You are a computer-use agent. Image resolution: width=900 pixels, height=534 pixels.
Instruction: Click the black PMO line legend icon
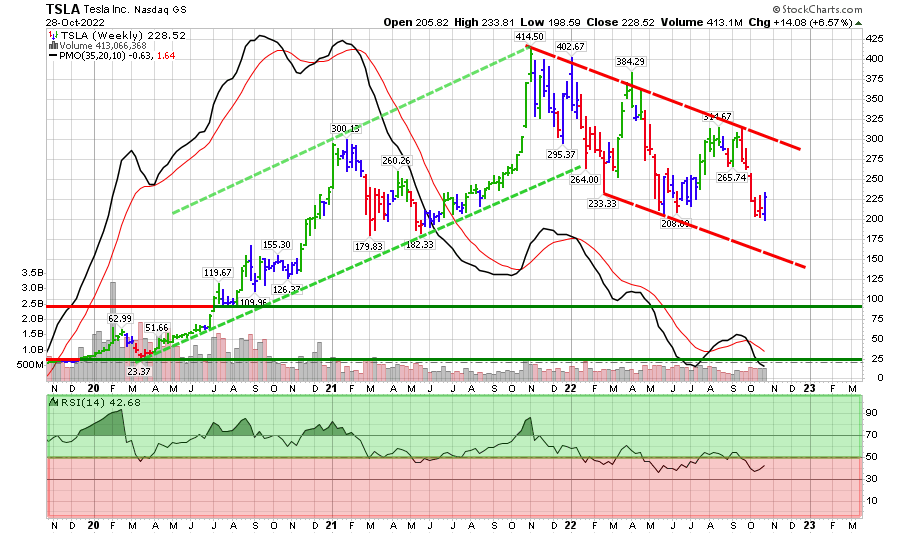pyautogui.click(x=52, y=56)
